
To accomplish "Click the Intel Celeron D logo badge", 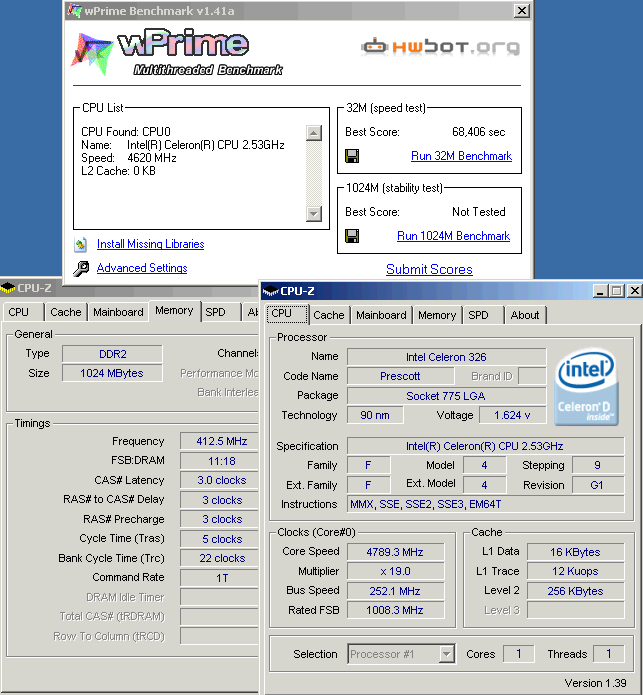I will pyautogui.click(x=586, y=386).
